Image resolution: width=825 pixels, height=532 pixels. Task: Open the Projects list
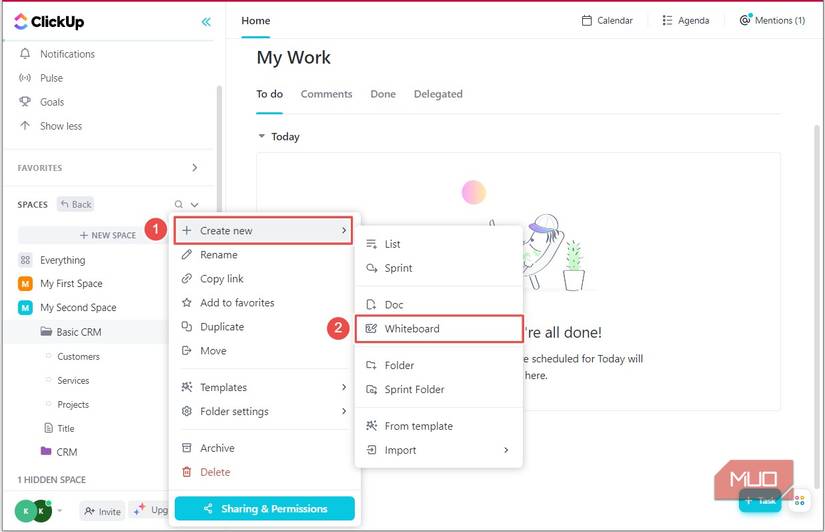click(x=73, y=405)
